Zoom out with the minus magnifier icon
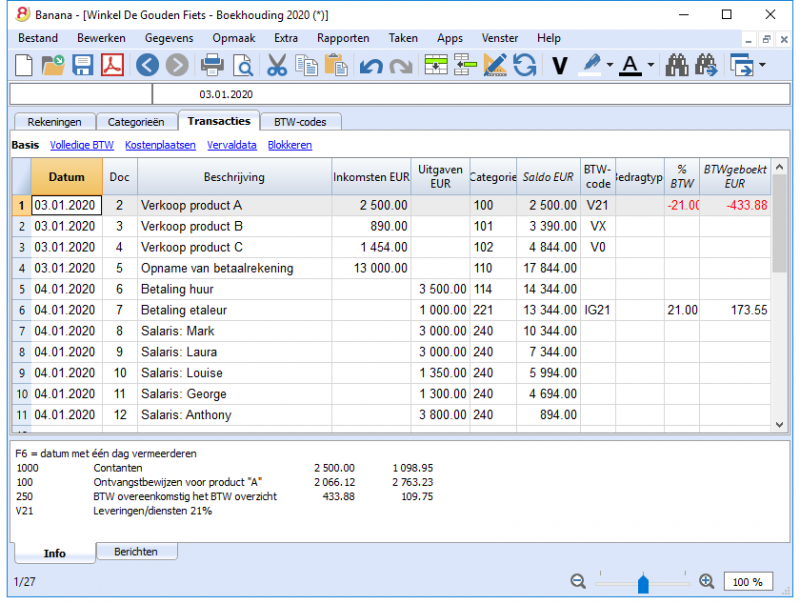 [x=578, y=581]
